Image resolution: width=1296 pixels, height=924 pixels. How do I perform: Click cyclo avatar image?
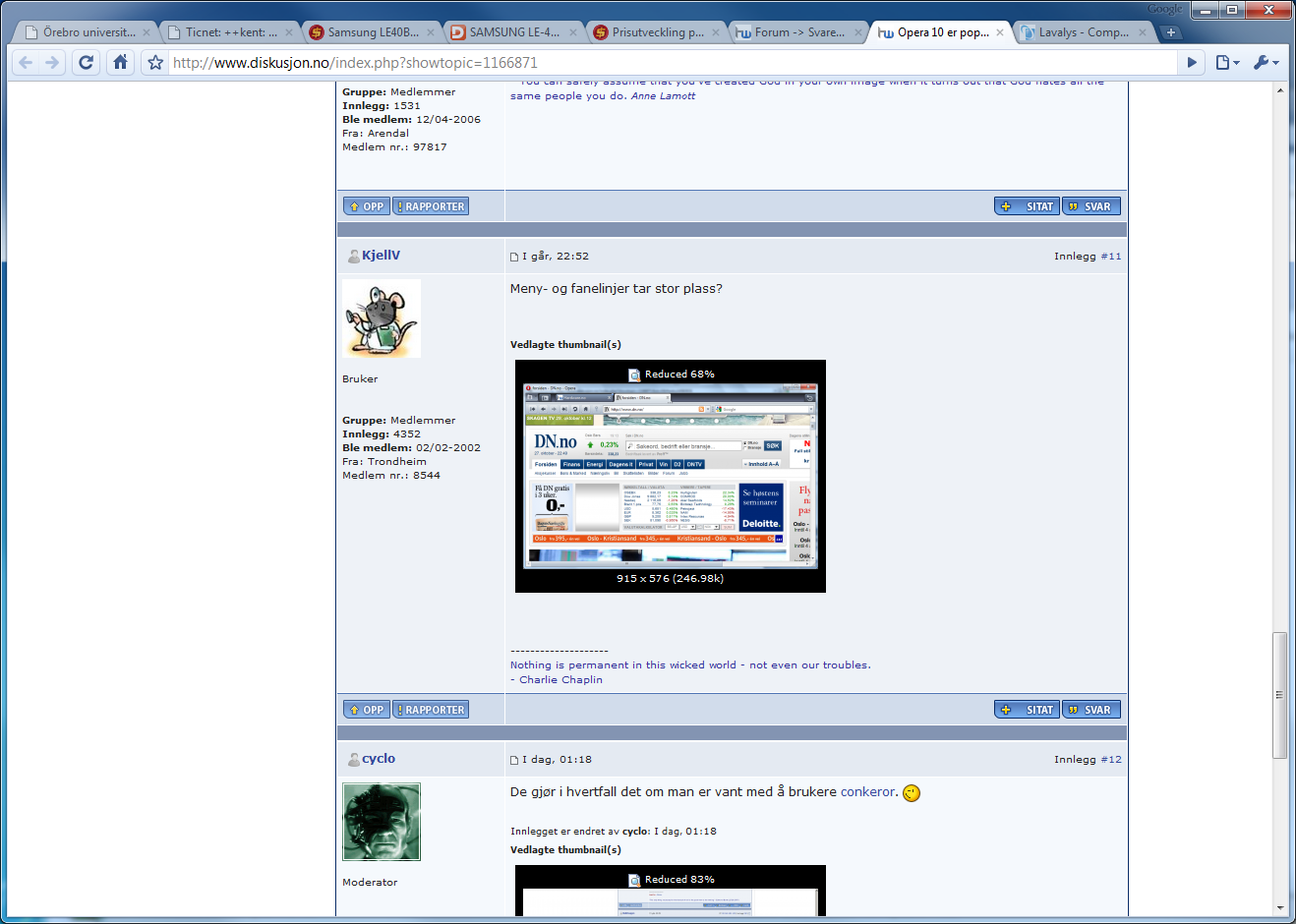pos(382,822)
